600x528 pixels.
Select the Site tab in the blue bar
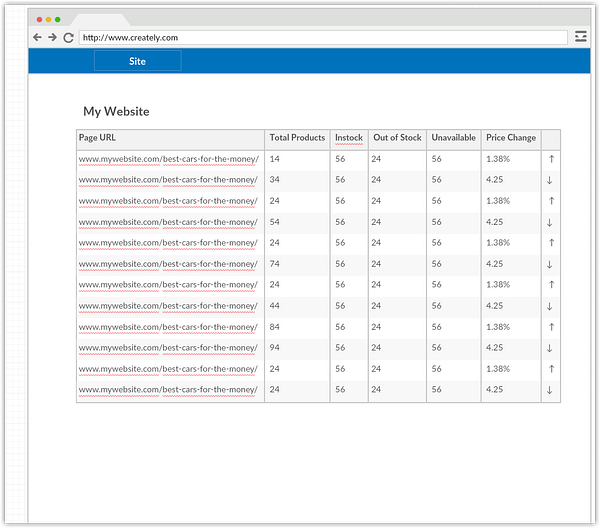coord(138,61)
